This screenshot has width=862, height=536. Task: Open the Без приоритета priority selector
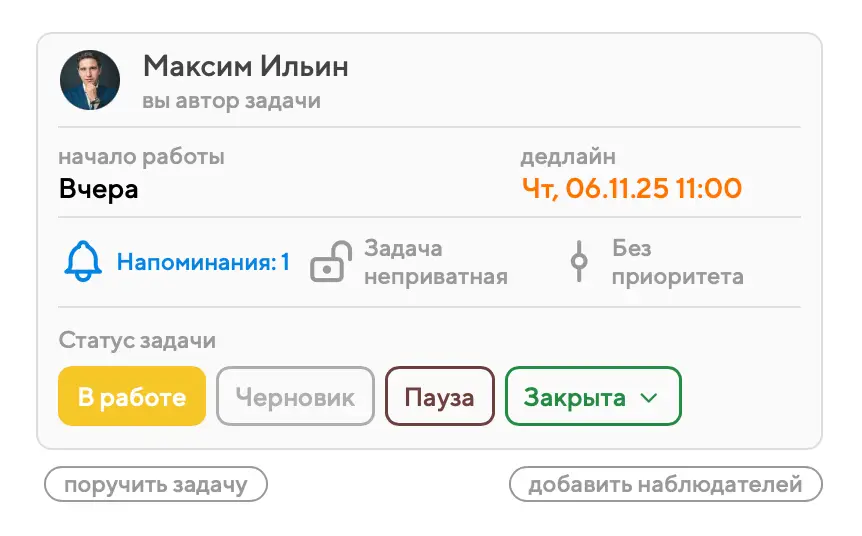[x=677, y=262]
